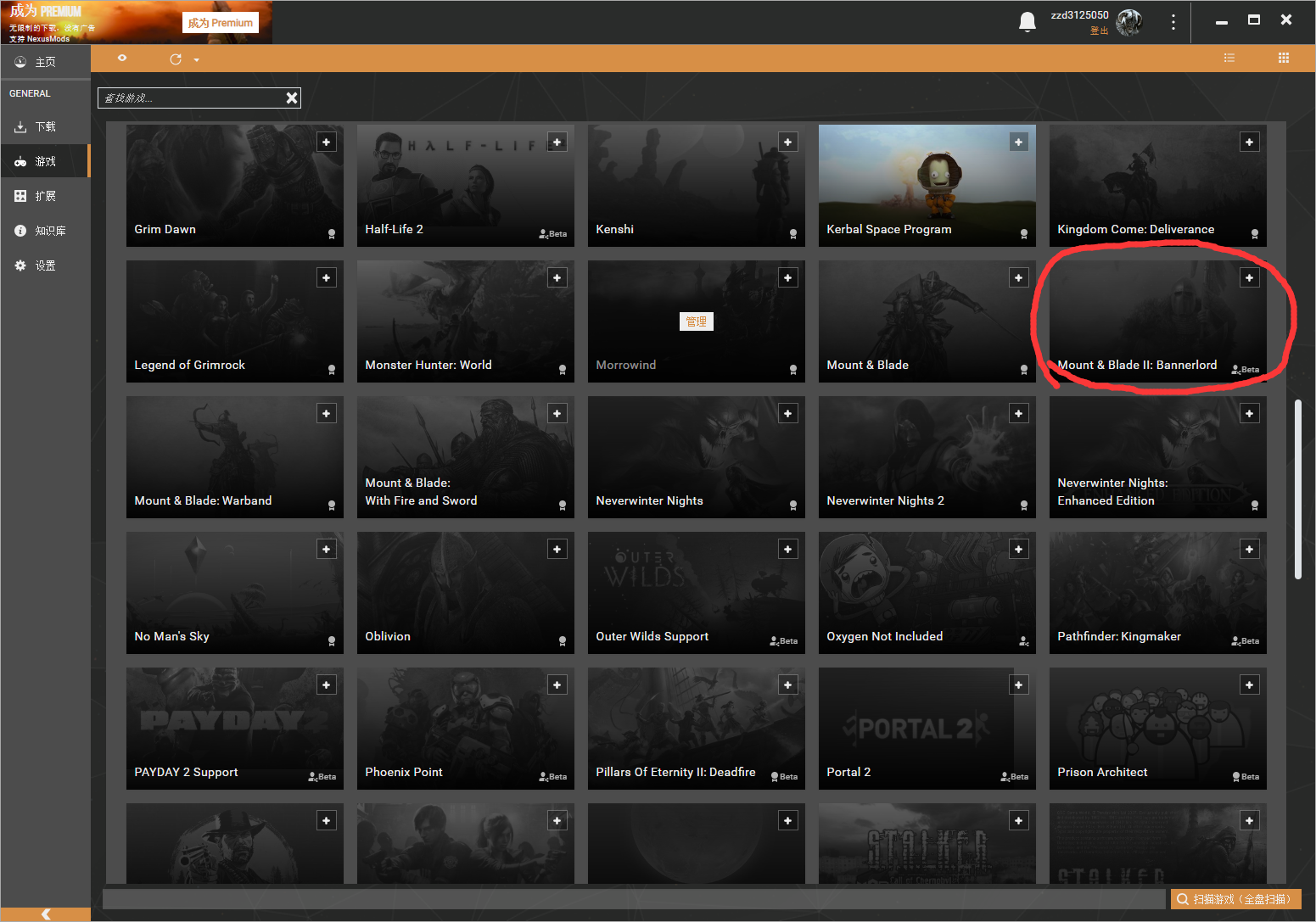The width and height of the screenshot is (1316, 922).
Task: Click the plus icon on the Grim Dawn tile
Action: [x=327, y=142]
